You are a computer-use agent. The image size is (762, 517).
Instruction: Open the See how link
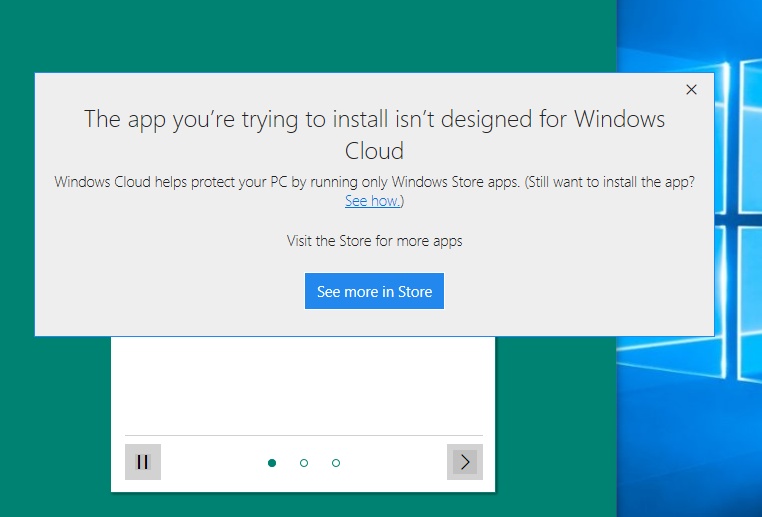click(372, 200)
